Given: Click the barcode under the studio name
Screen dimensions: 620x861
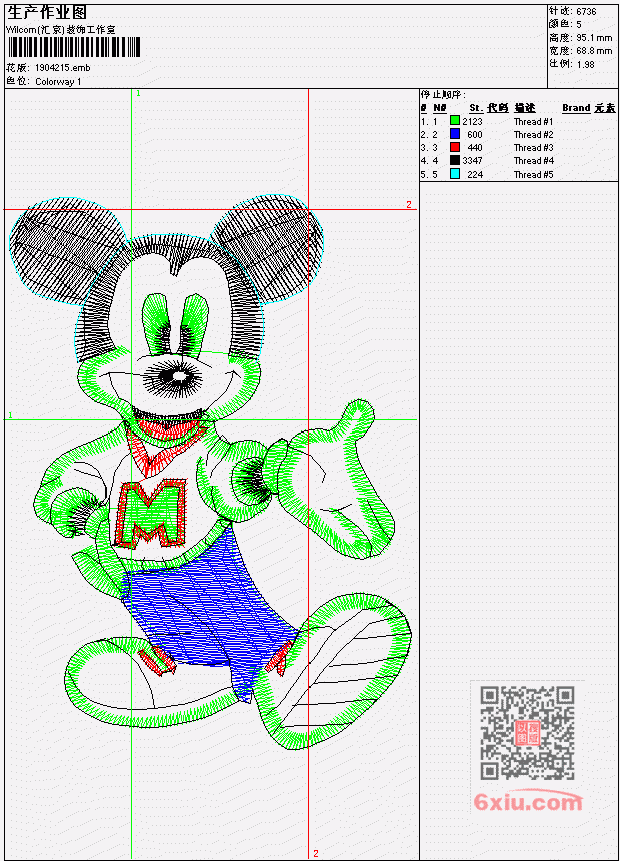Looking at the screenshot, I should [74, 47].
